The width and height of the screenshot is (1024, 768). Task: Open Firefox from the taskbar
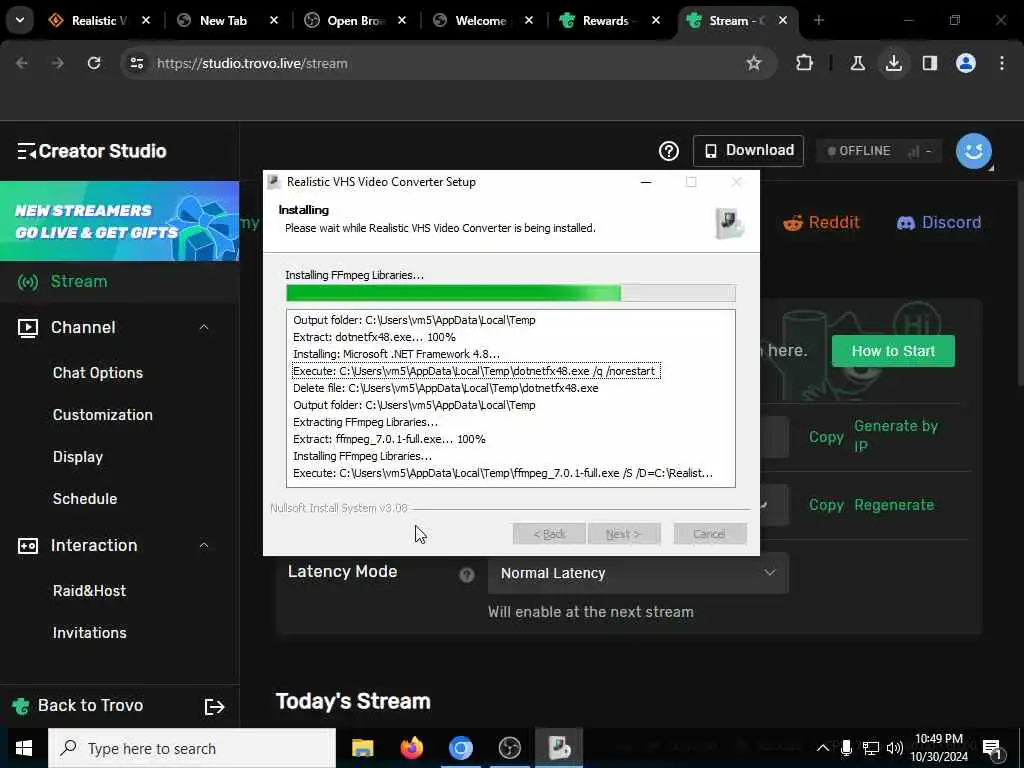(x=411, y=748)
